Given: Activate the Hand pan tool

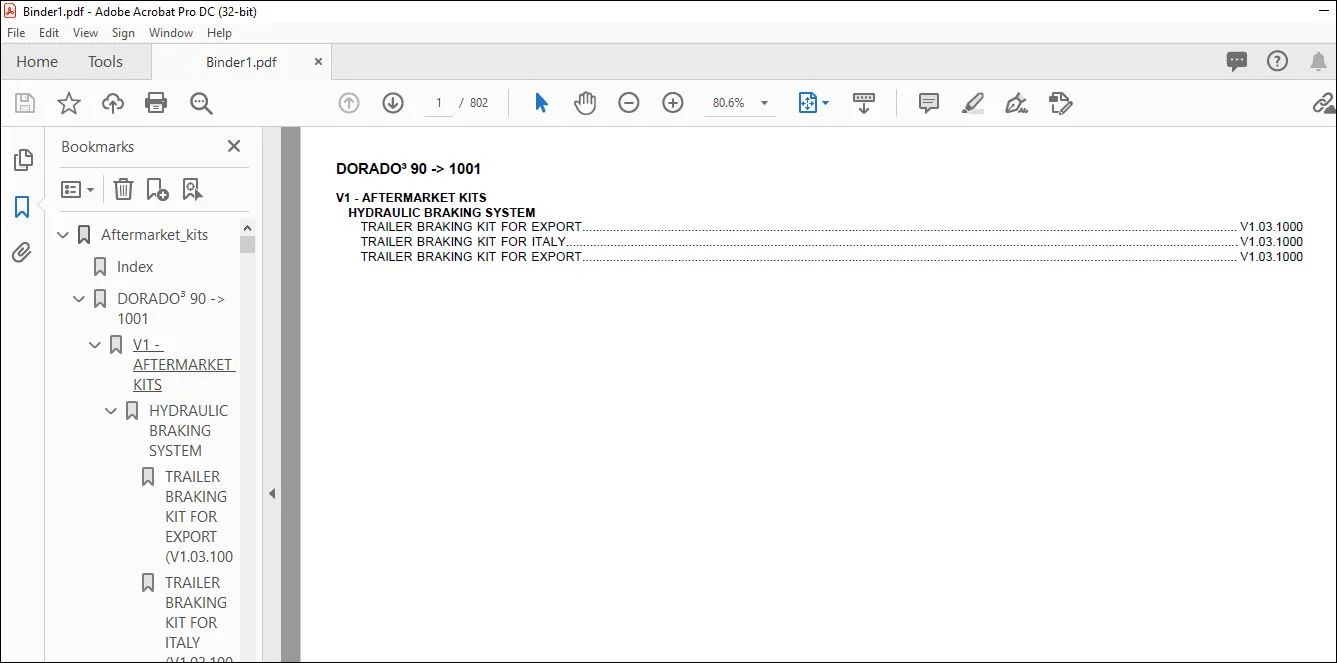Looking at the screenshot, I should coord(585,103).
